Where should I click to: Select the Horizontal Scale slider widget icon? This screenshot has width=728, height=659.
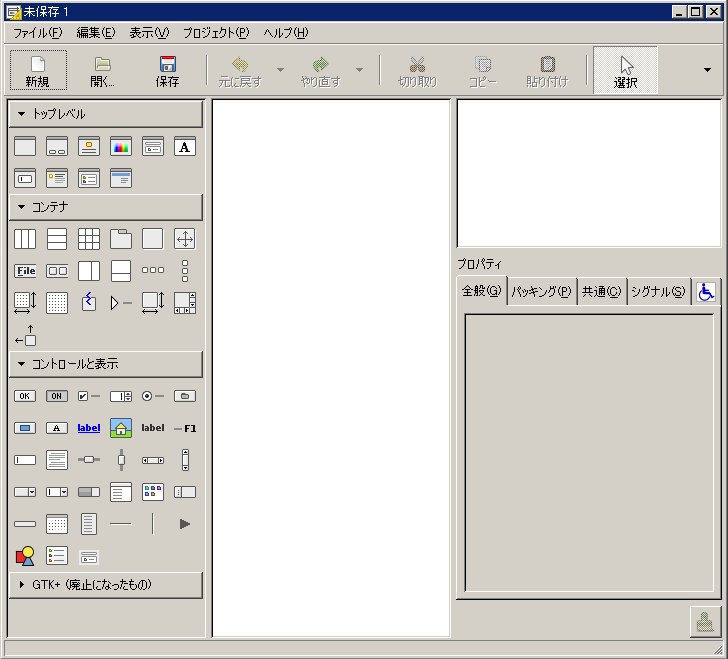89,460
